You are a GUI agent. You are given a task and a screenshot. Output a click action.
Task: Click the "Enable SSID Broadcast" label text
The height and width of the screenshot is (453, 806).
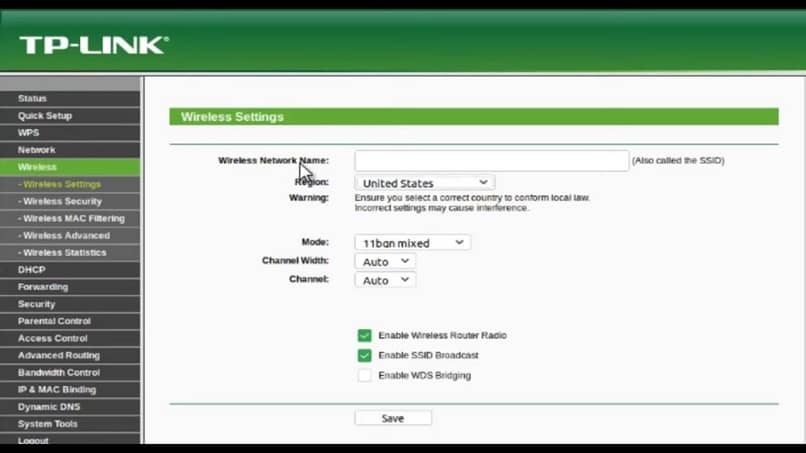428,355
